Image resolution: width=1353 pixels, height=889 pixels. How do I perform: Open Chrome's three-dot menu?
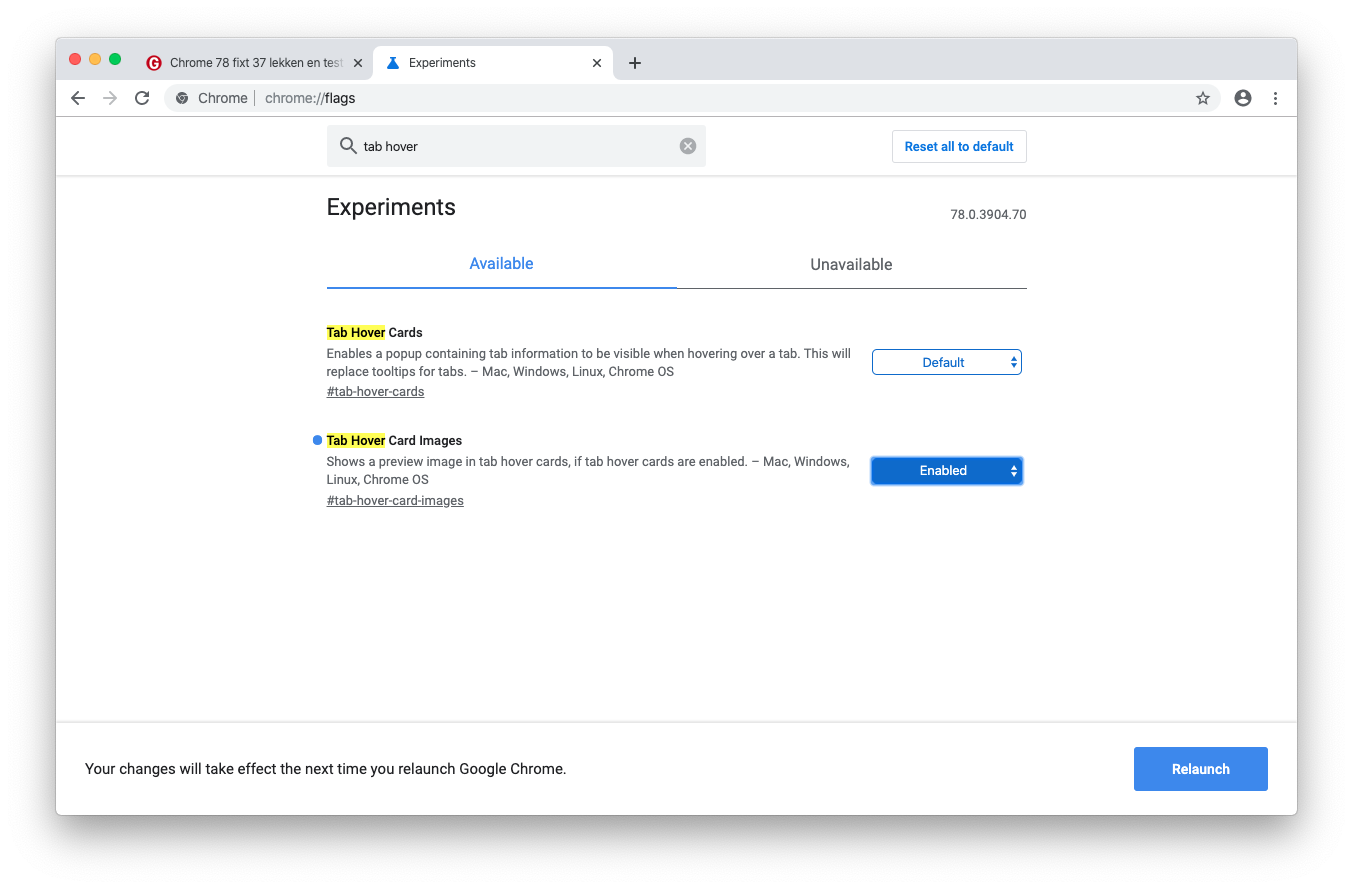pyautogui.click(x=1275, y=98)
